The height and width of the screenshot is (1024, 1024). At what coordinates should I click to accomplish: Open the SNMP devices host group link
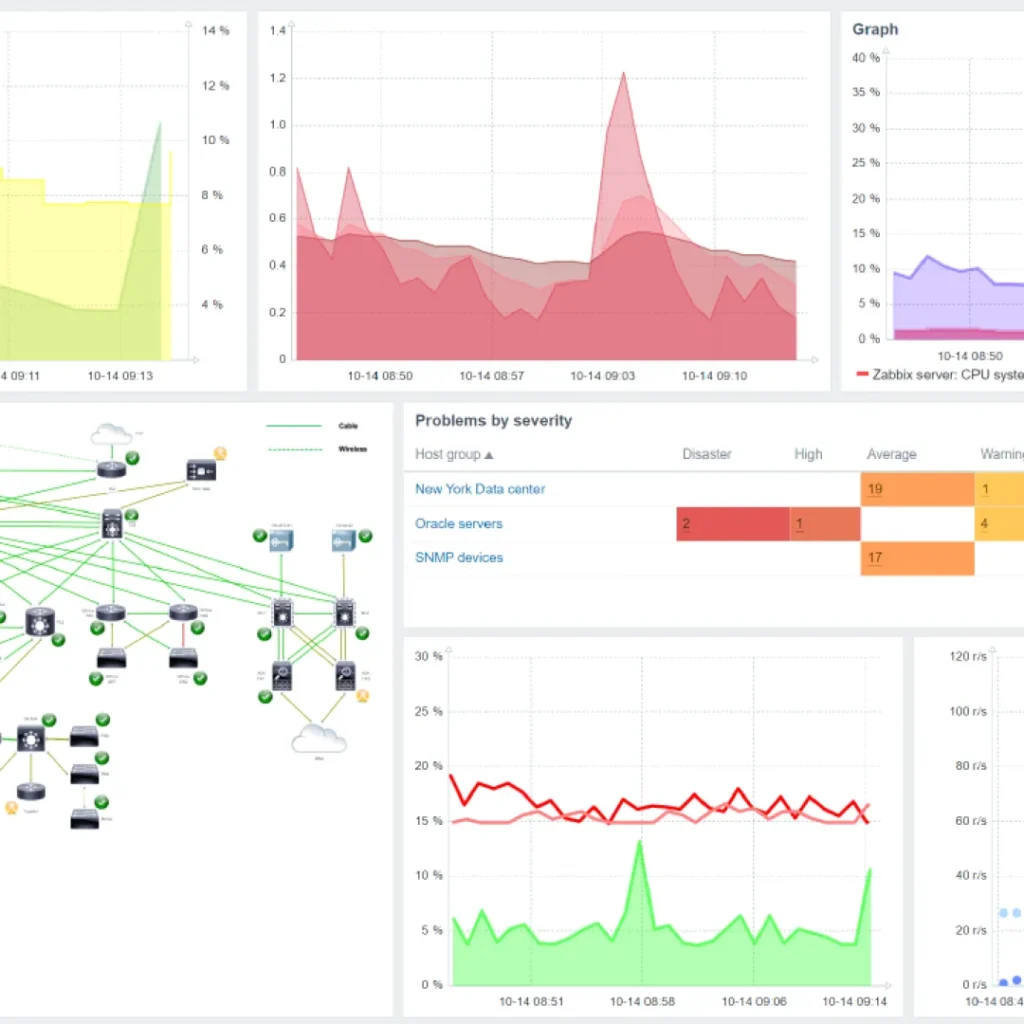click(459, 558)
